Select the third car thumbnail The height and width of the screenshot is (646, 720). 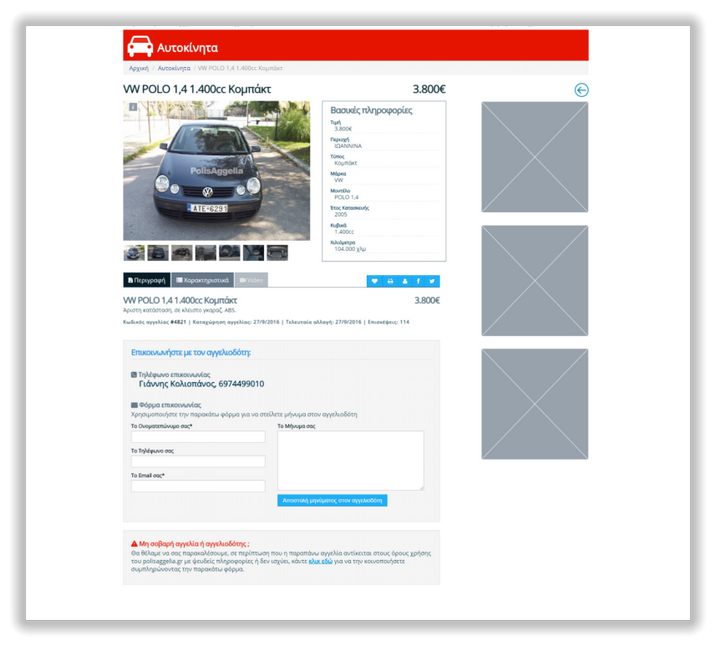click(x=182, y=253)
